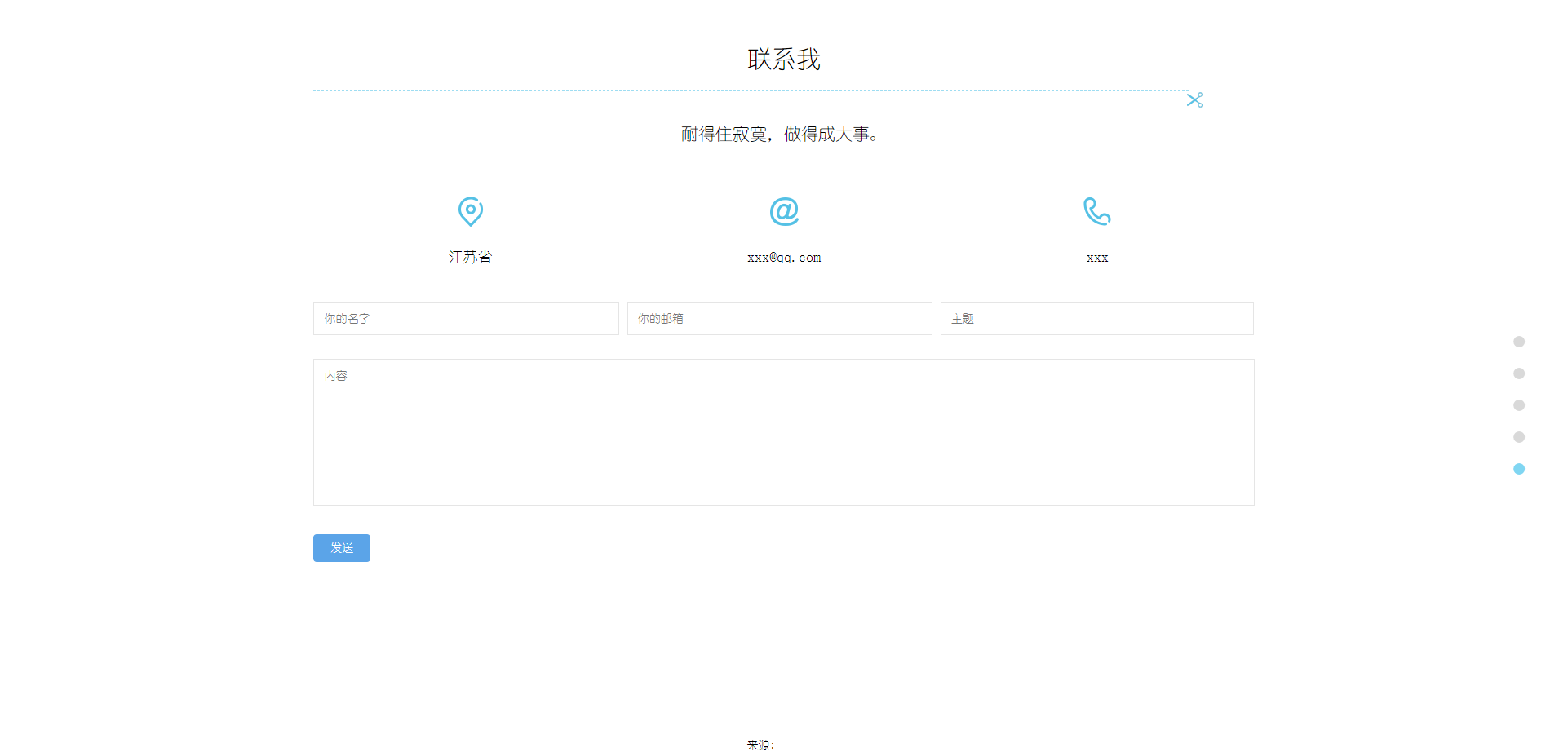Click the 江苏省 location text

click(x=470, y=258)
